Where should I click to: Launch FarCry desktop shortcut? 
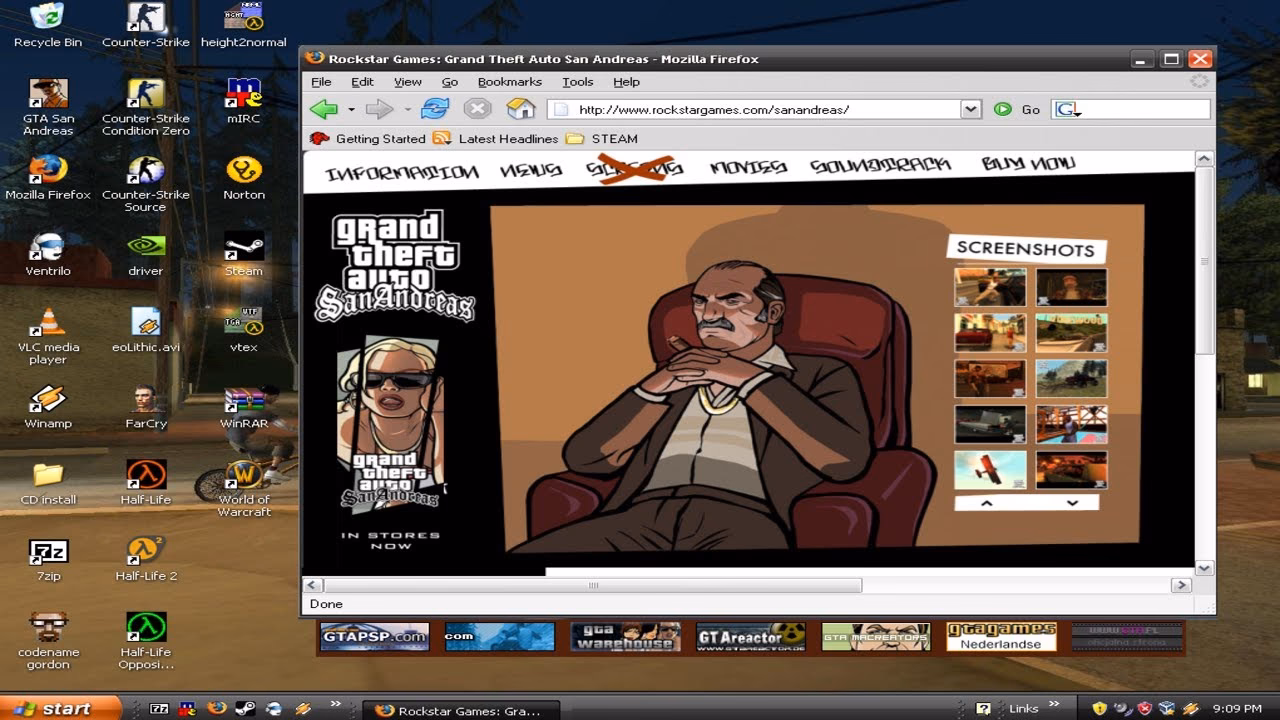click(x=146, y=406)
